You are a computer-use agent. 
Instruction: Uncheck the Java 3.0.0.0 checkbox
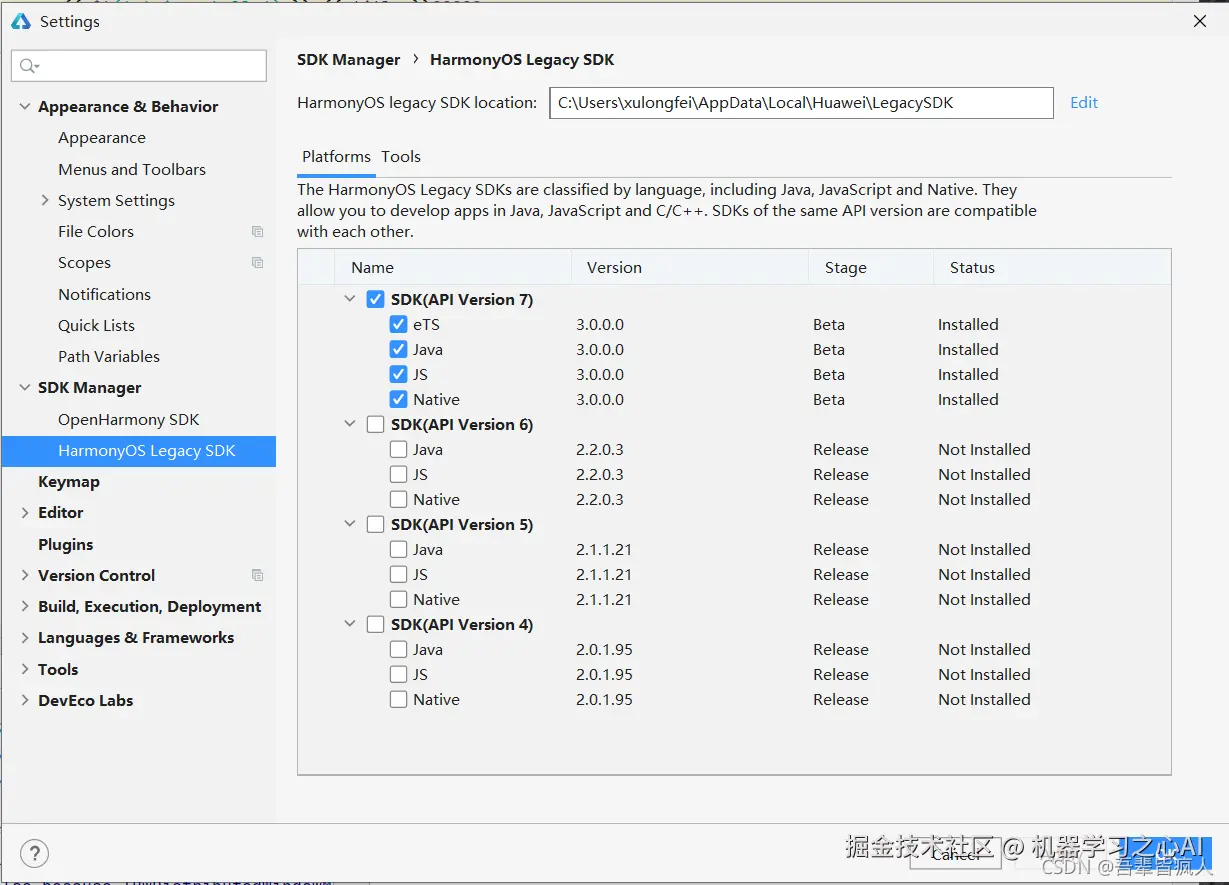click(398, 349)
